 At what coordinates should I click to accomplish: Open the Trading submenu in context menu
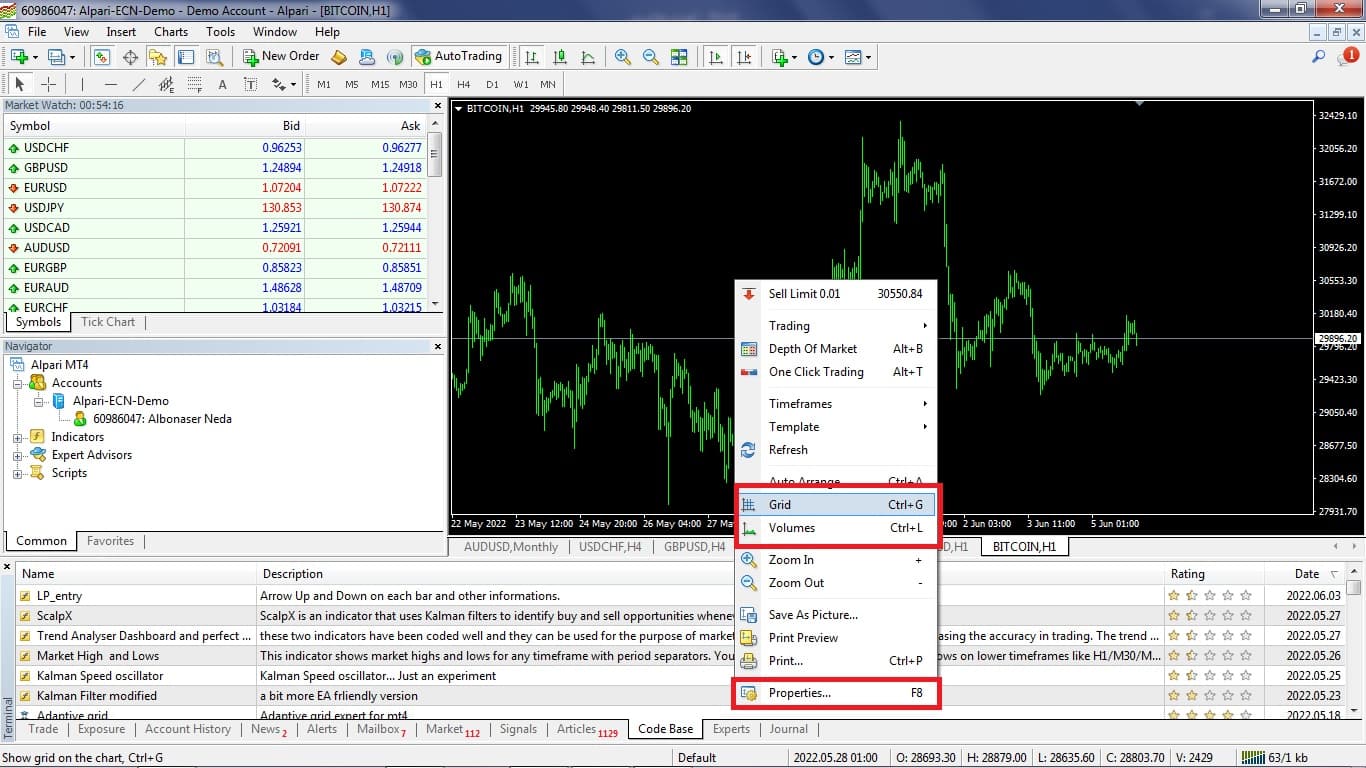[x=836, y=325]
